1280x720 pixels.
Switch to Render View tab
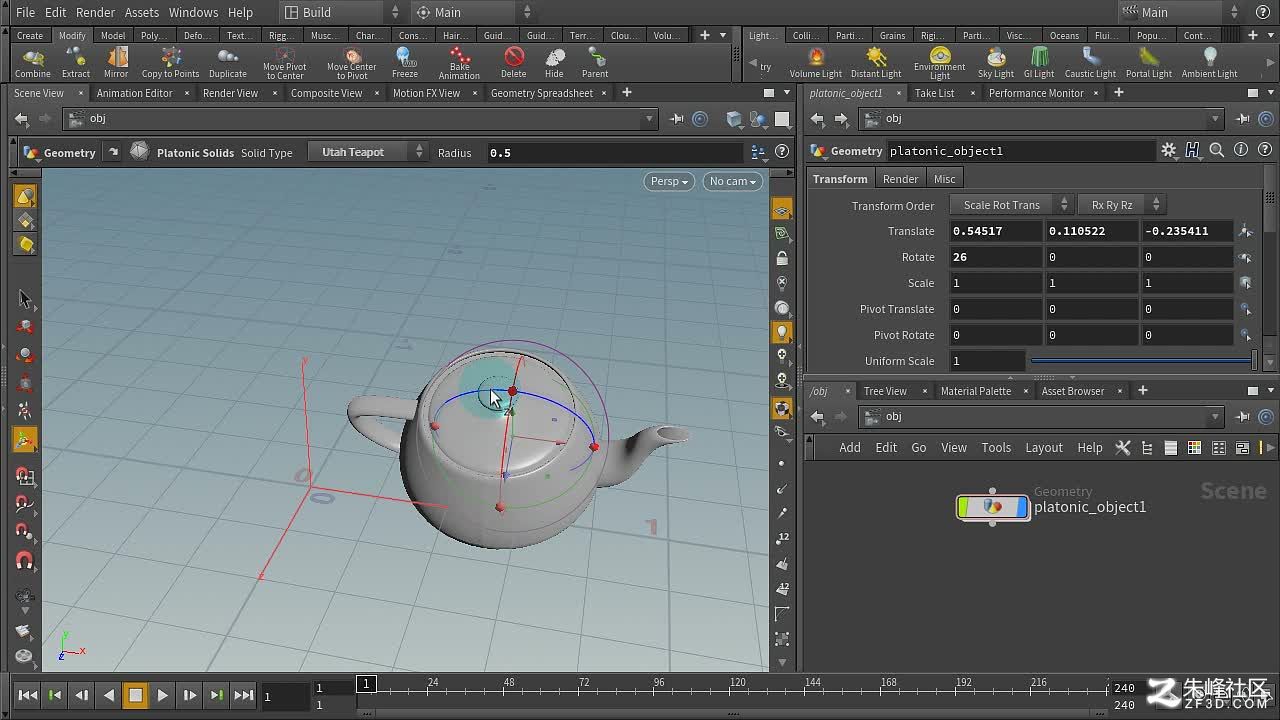(230, 93)
